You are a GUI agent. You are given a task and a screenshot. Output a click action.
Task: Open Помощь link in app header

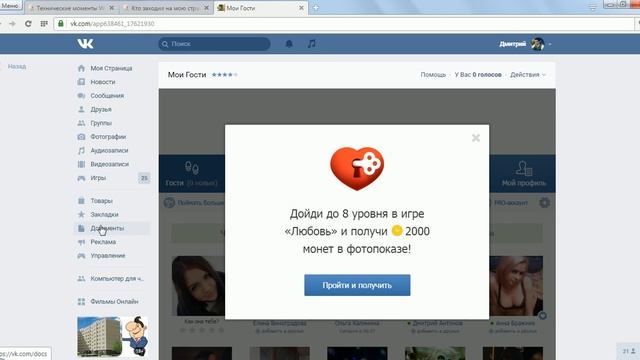[433, 75]
